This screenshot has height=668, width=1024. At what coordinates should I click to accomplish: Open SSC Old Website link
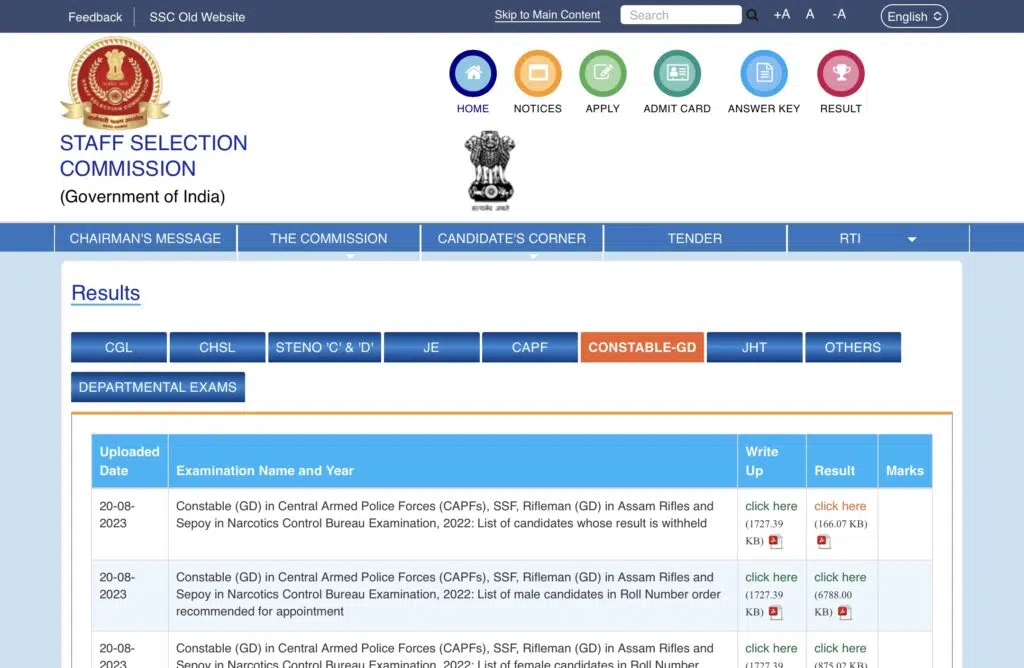(x=197, y=17)
